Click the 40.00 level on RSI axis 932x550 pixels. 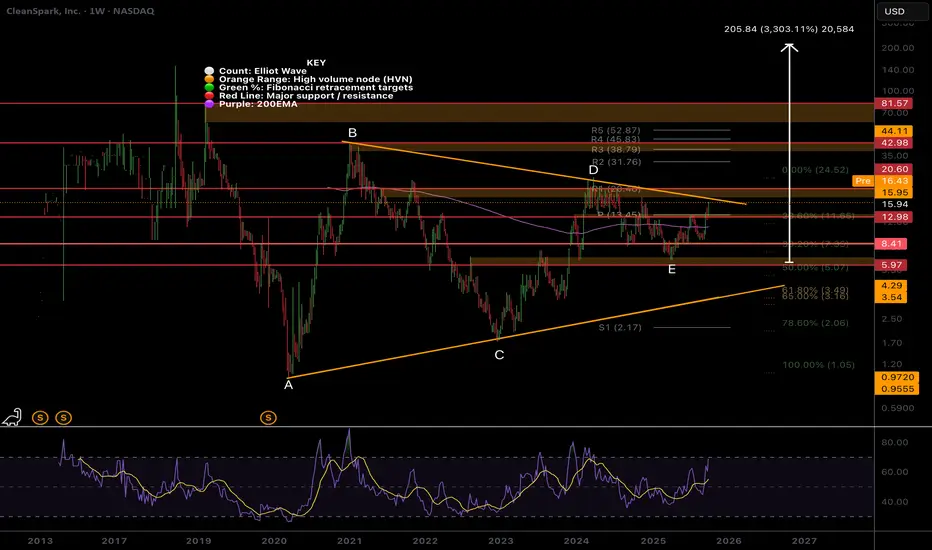[x=895, y=502]
